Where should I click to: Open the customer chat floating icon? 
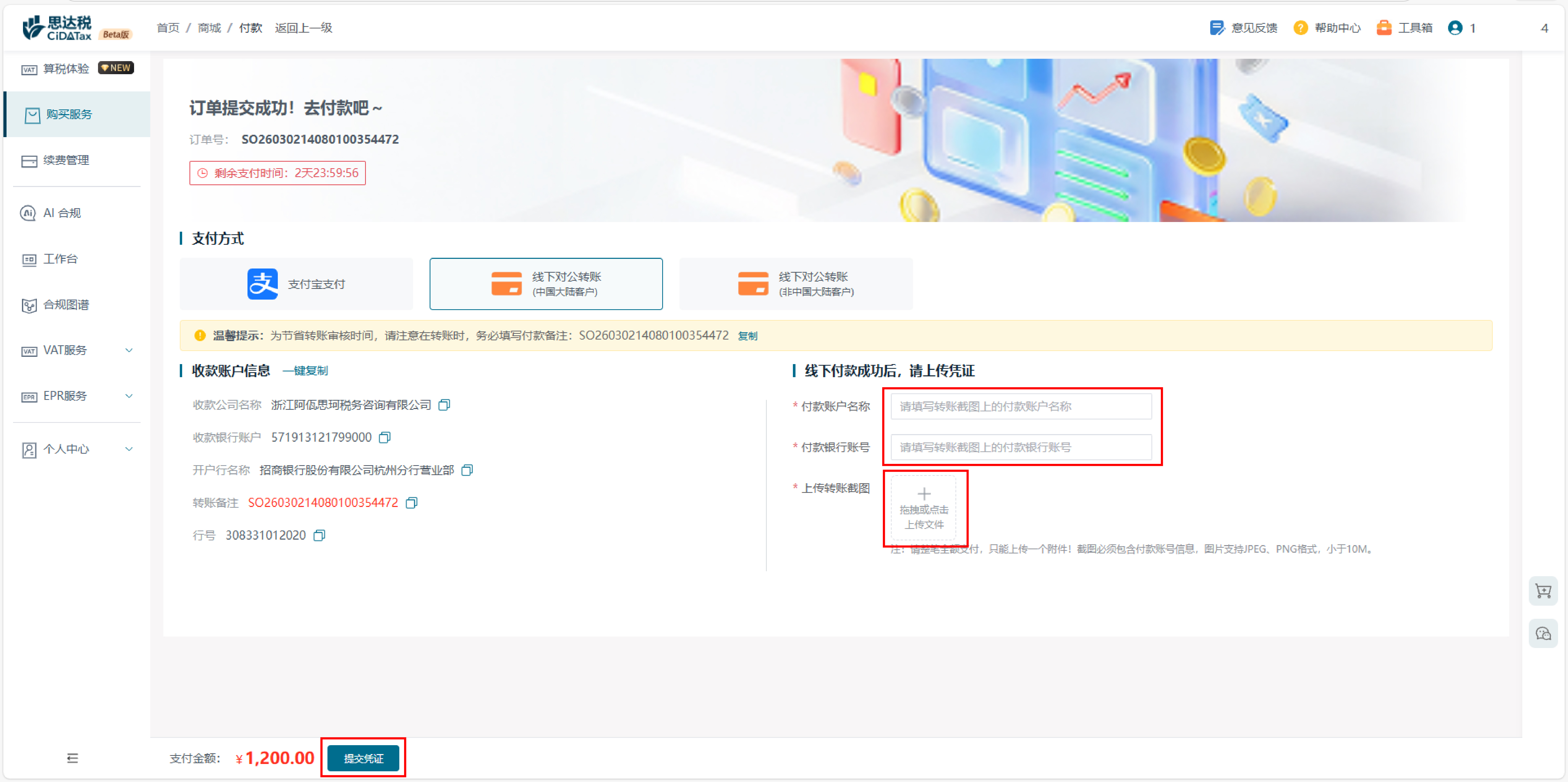click(x=1543, y=633)
